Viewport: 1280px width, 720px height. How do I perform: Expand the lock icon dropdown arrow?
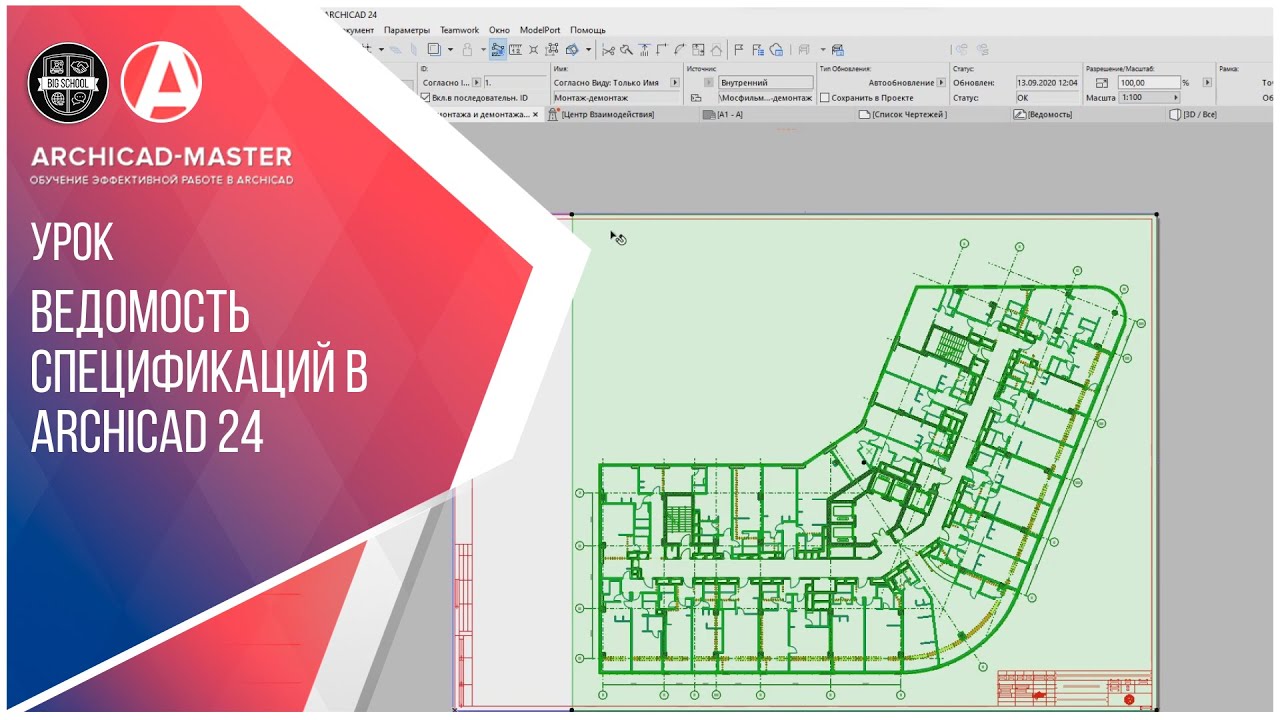click(x=484, y=50)
